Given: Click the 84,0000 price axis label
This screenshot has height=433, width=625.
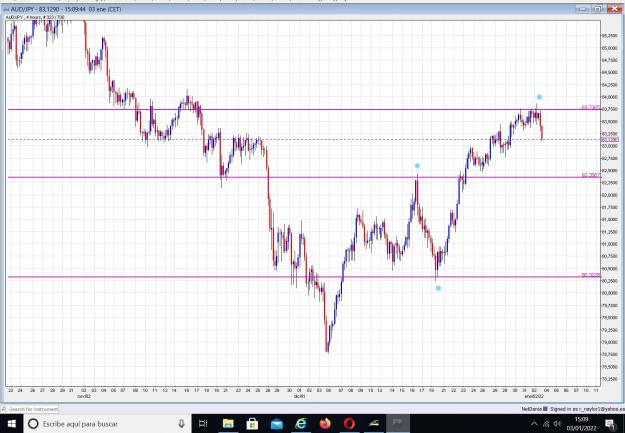Looking at the screenshot, I should click(609, 97).
